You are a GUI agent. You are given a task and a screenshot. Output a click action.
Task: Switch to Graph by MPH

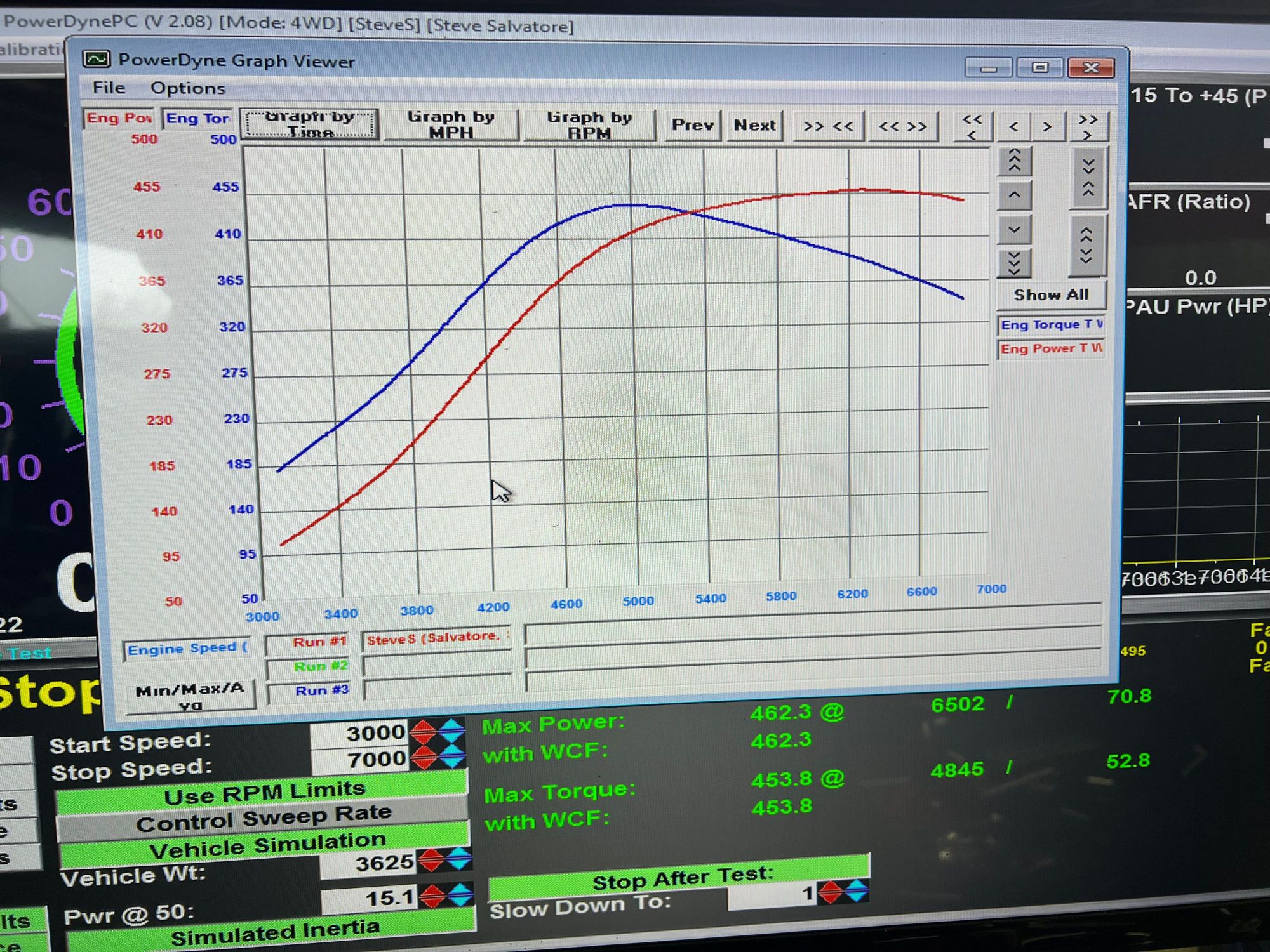tap(450, 124)
